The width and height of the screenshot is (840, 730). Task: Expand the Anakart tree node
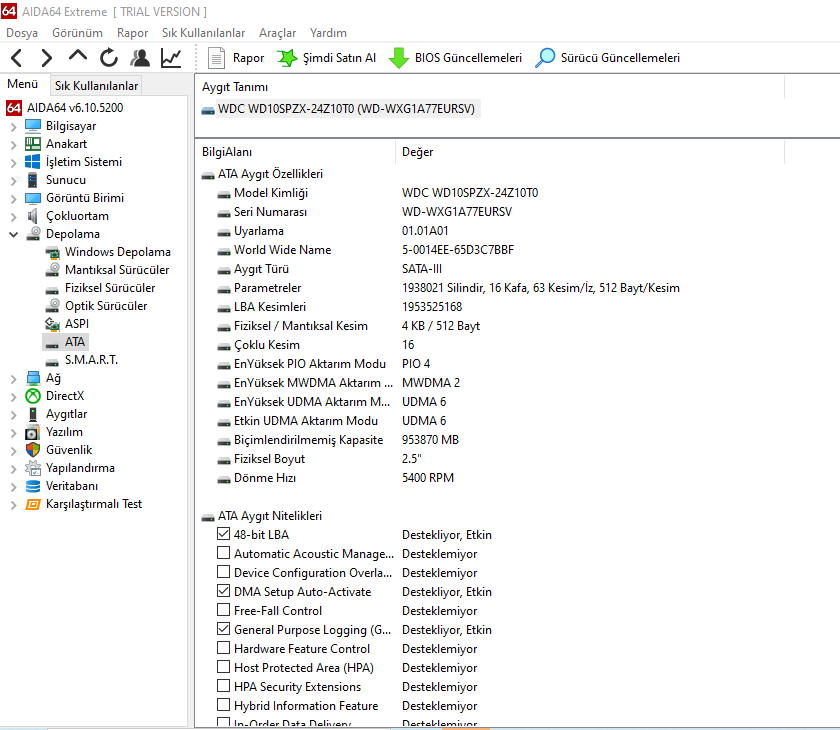coord(13,145)
